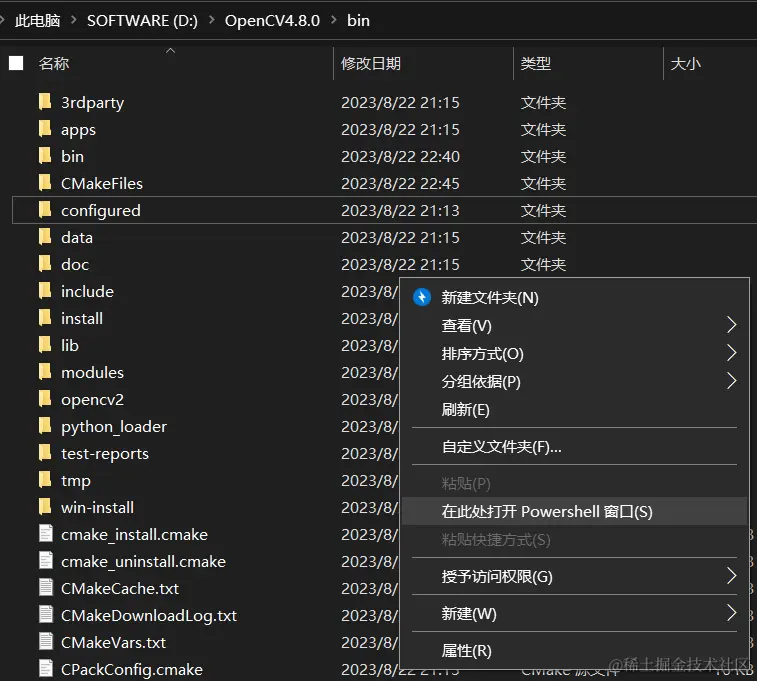Click 文件夹 type cell in data row

tap(543, 237)
